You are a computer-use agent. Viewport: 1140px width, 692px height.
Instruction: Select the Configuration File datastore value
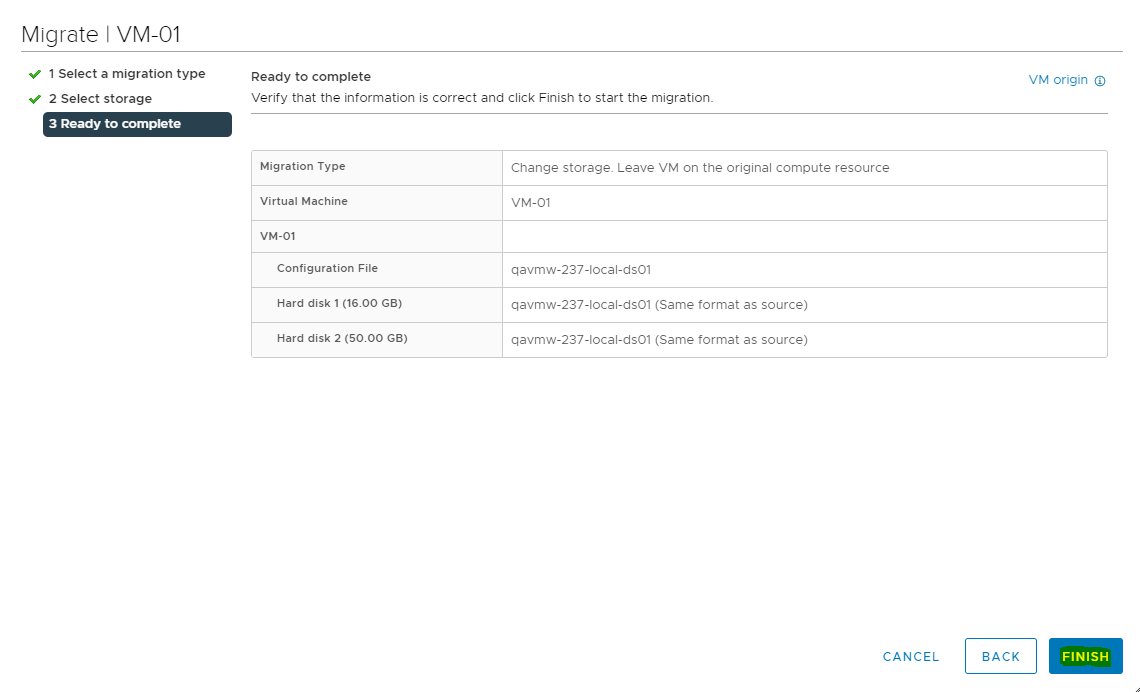[x=581, y=270]
